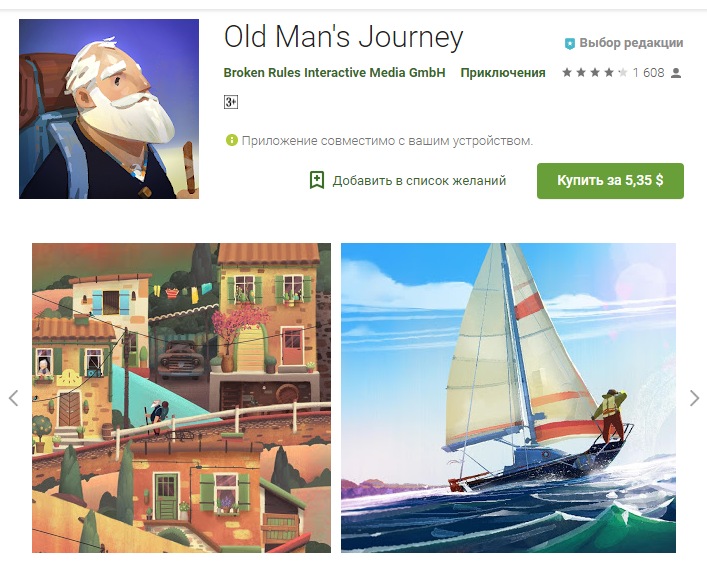Show the previous screenshot with left arrow
The image size is (707, 572).
click(x=14, y=398)
